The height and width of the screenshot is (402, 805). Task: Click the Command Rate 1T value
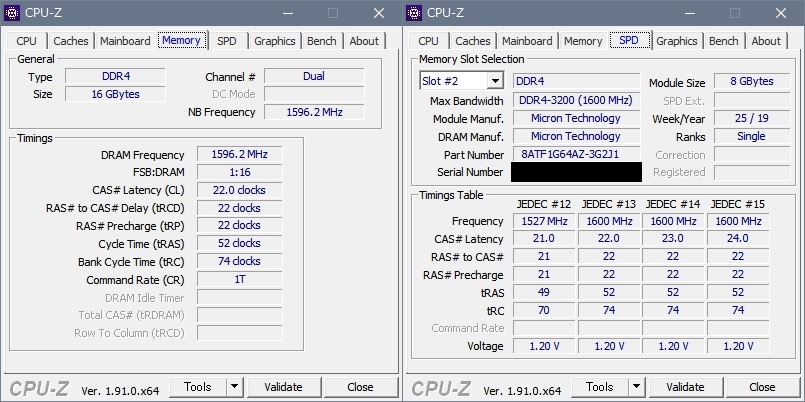[239, 279]
